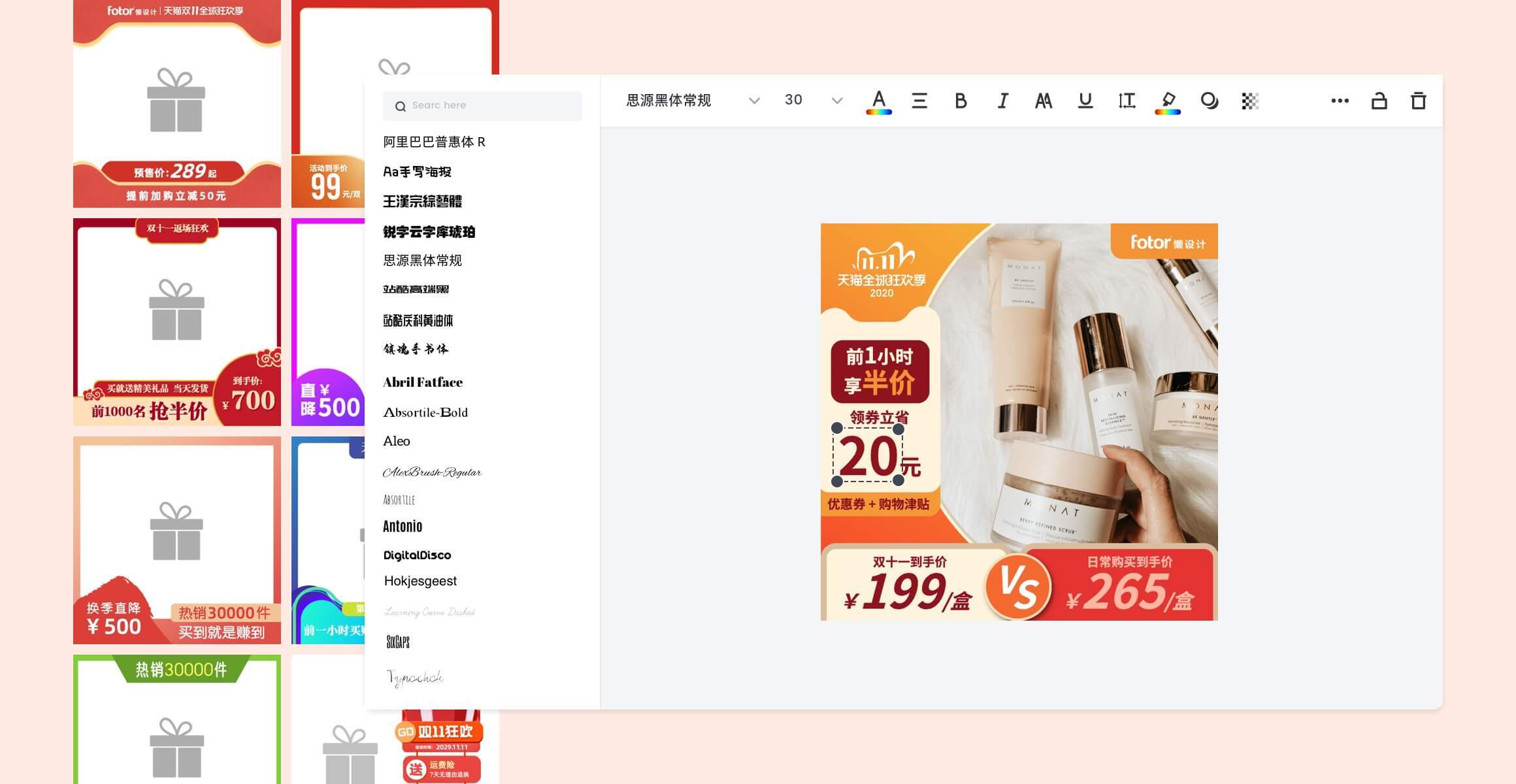Toggle the text outline effect
Screen dimensions: 1516x784
1210,101
